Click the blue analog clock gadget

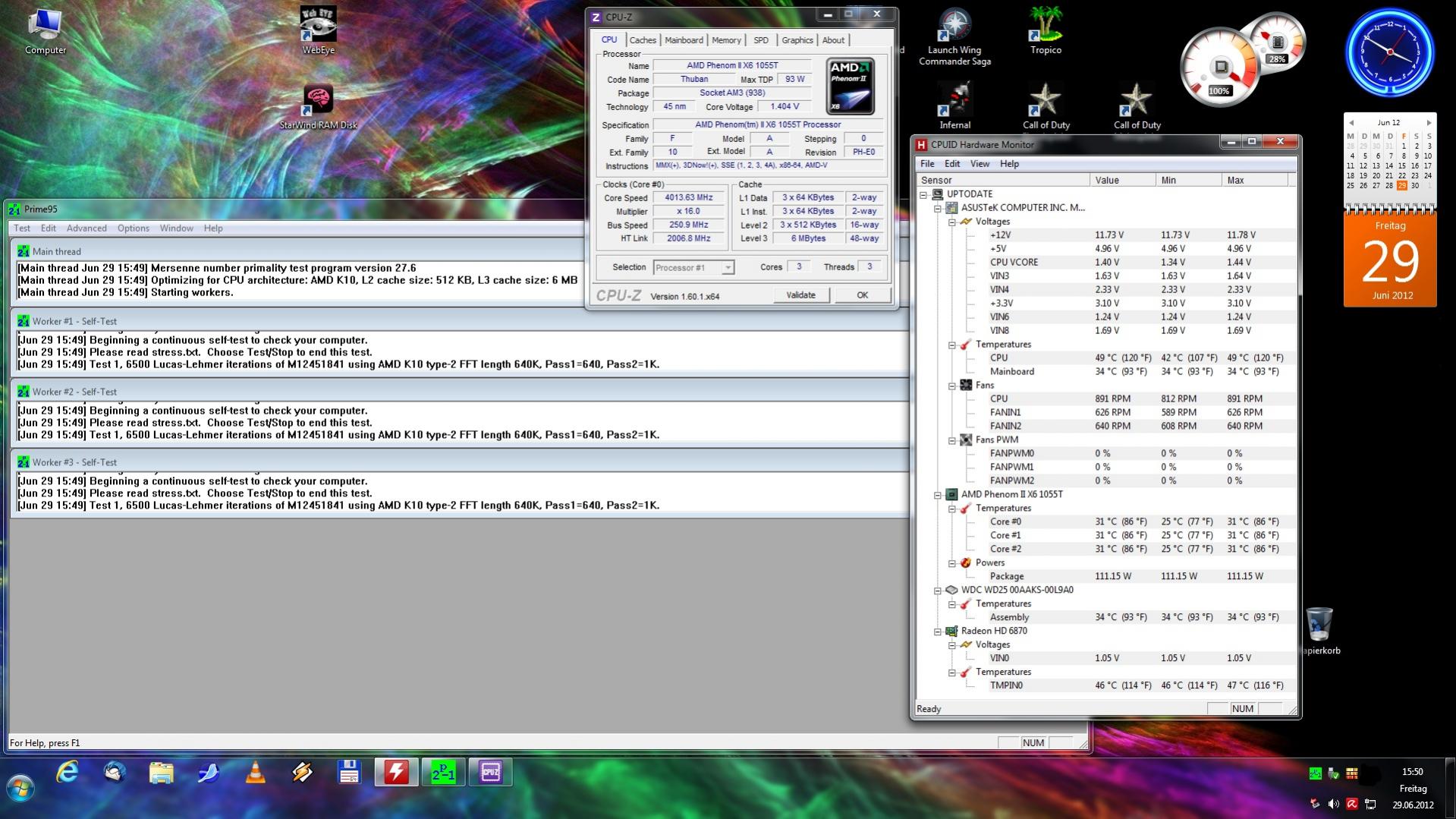pyautogui.click(x=1390, y=52)
